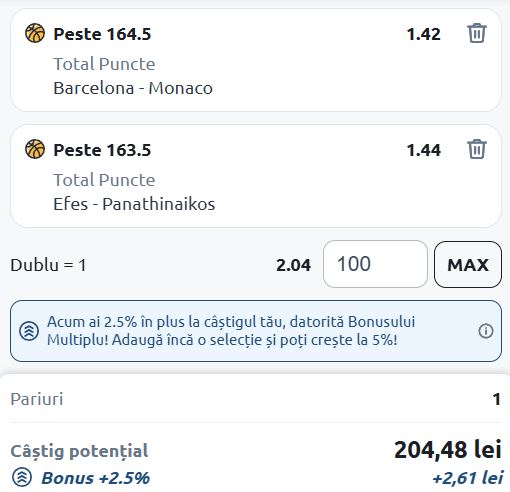Click the Bonus Multiplu banner text
The image size is (510, 492).
click(x=231, y=331)
